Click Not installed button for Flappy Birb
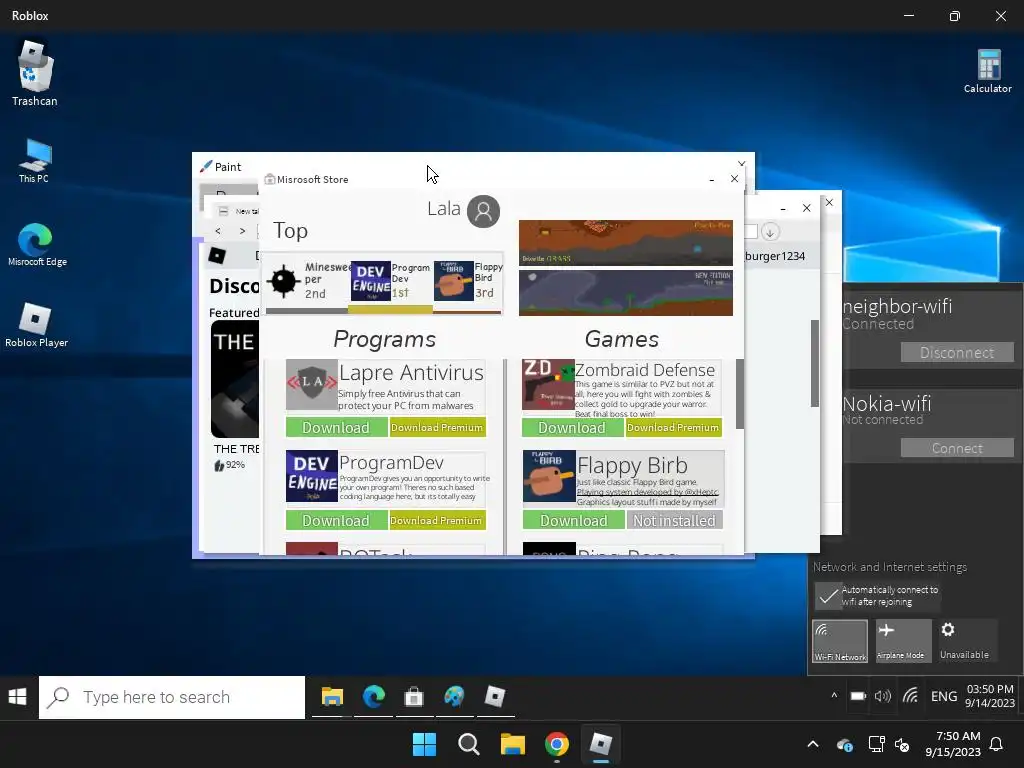1024x768 pixels. (675, 520)
